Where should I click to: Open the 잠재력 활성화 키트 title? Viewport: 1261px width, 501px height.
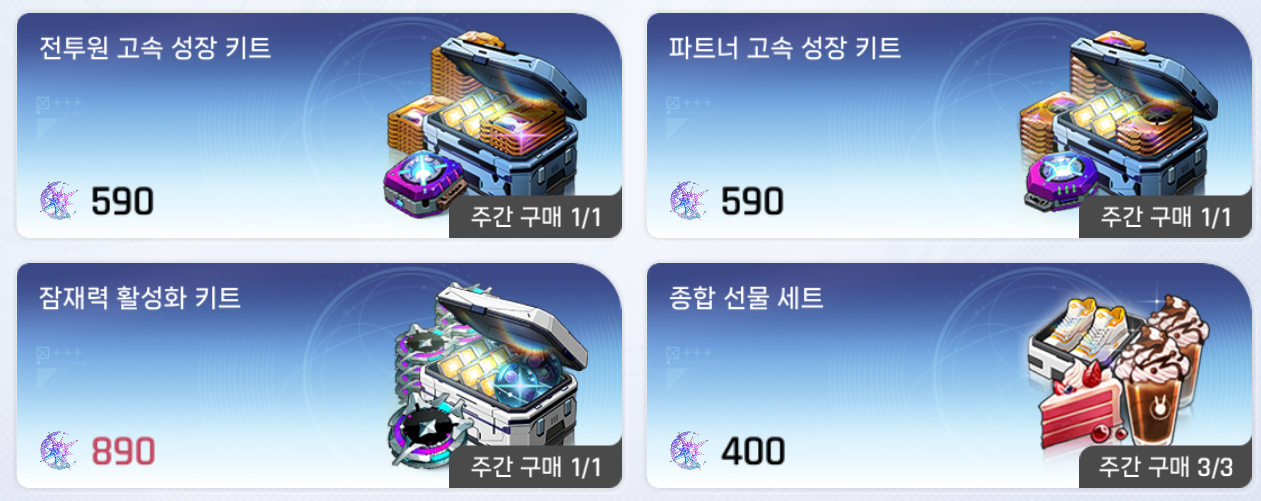[140, 297]
